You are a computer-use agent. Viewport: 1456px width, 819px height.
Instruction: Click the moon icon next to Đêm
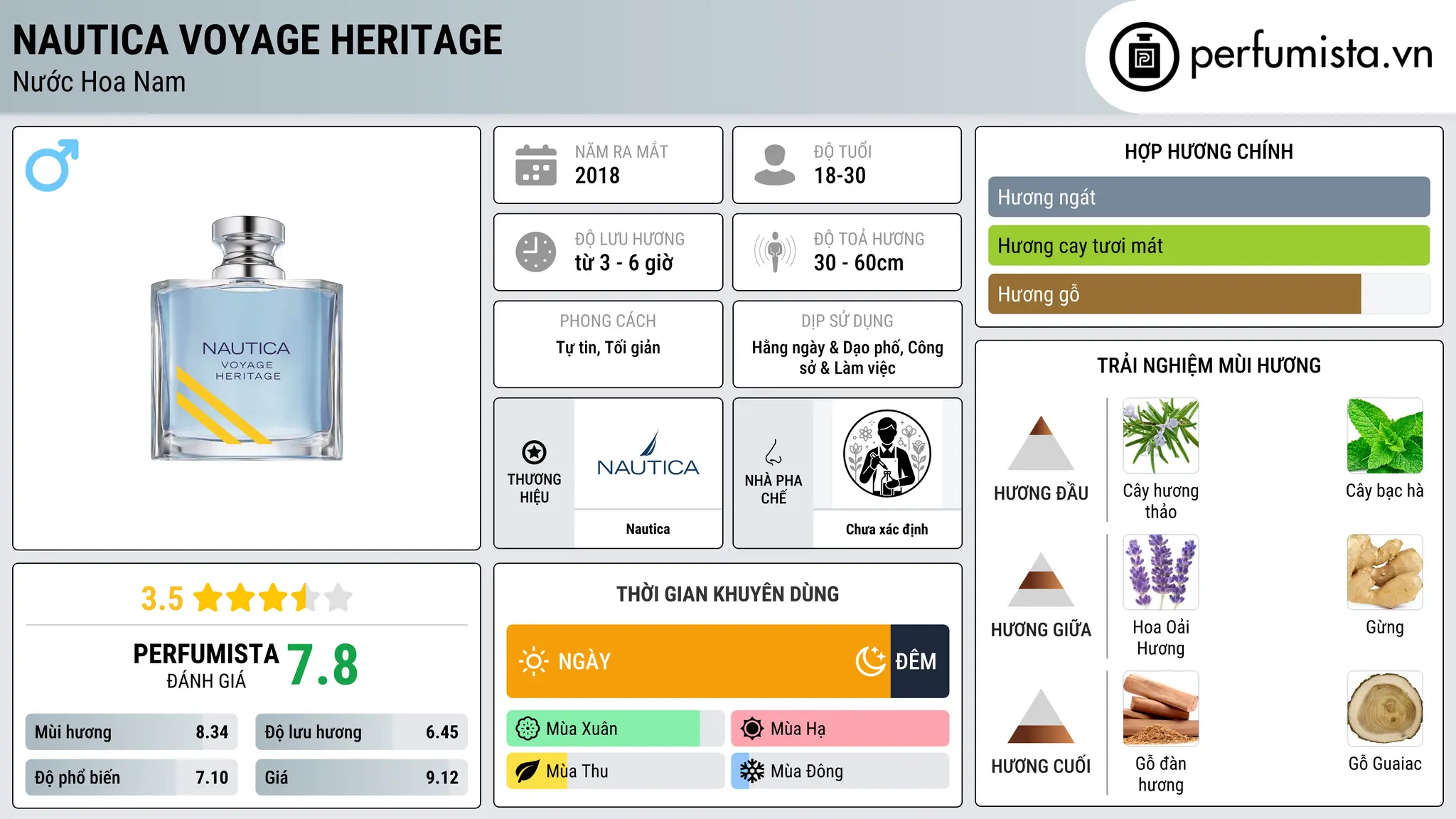coord(871,661)
